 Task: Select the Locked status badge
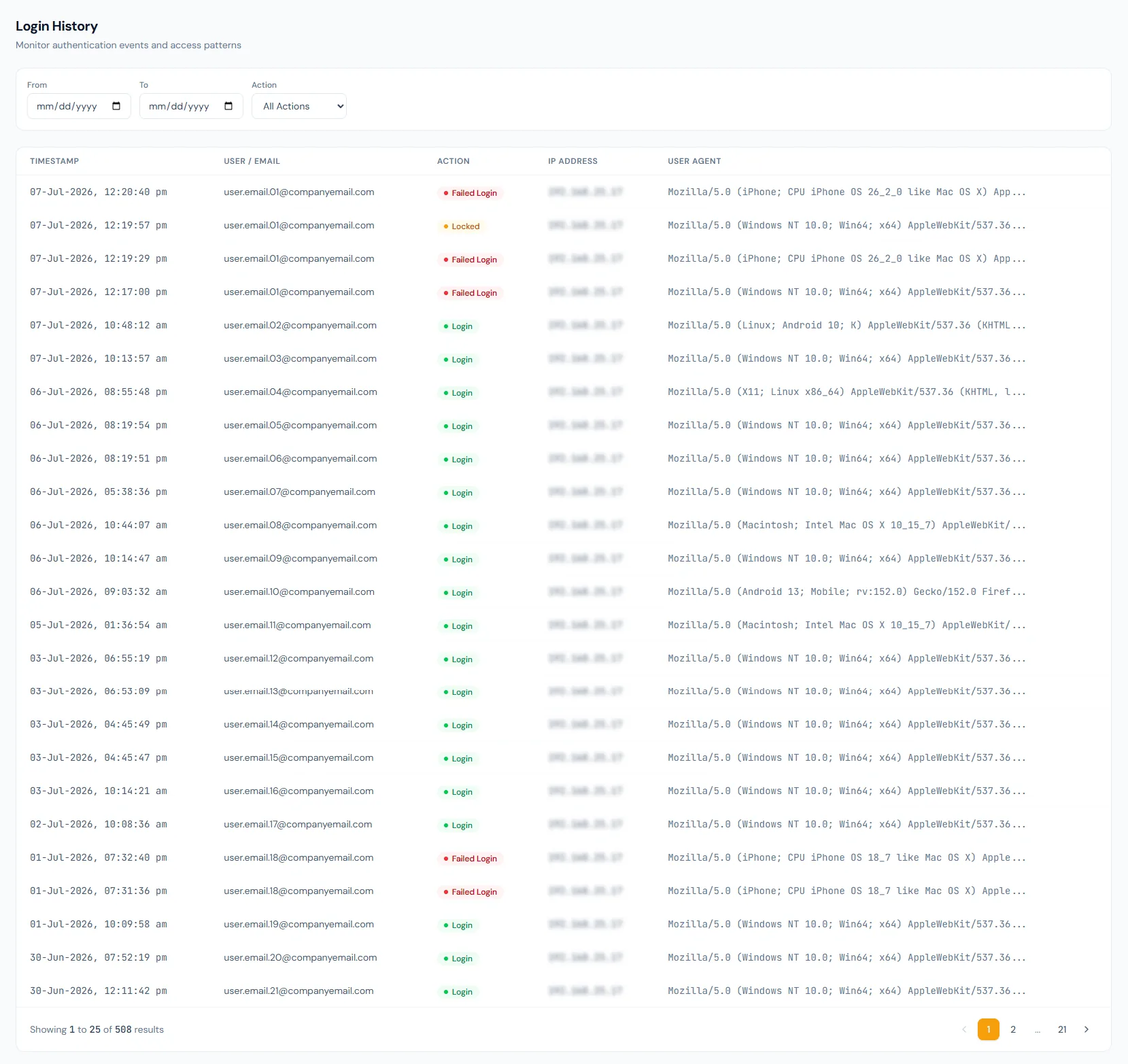point(461,226)
